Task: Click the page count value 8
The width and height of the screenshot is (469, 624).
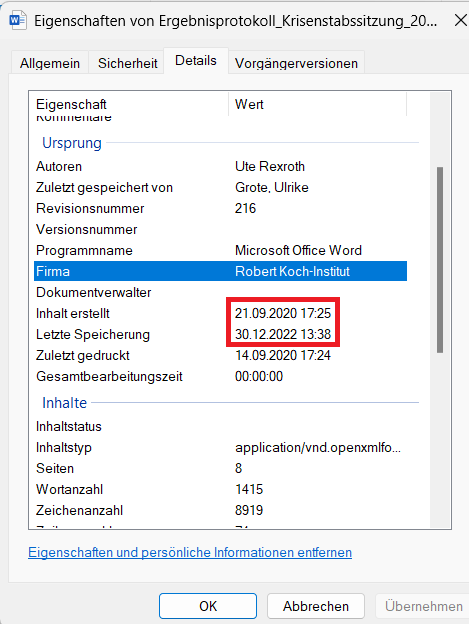Action: 238,468
